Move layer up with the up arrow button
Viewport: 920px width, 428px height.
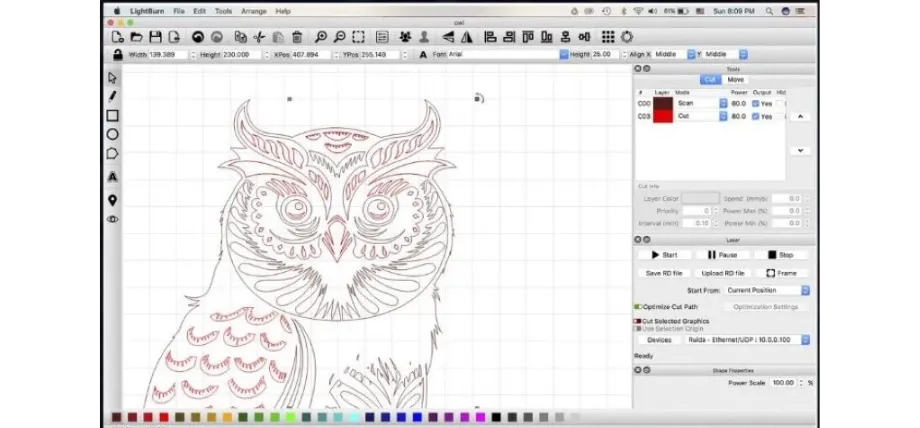[800, 116]
